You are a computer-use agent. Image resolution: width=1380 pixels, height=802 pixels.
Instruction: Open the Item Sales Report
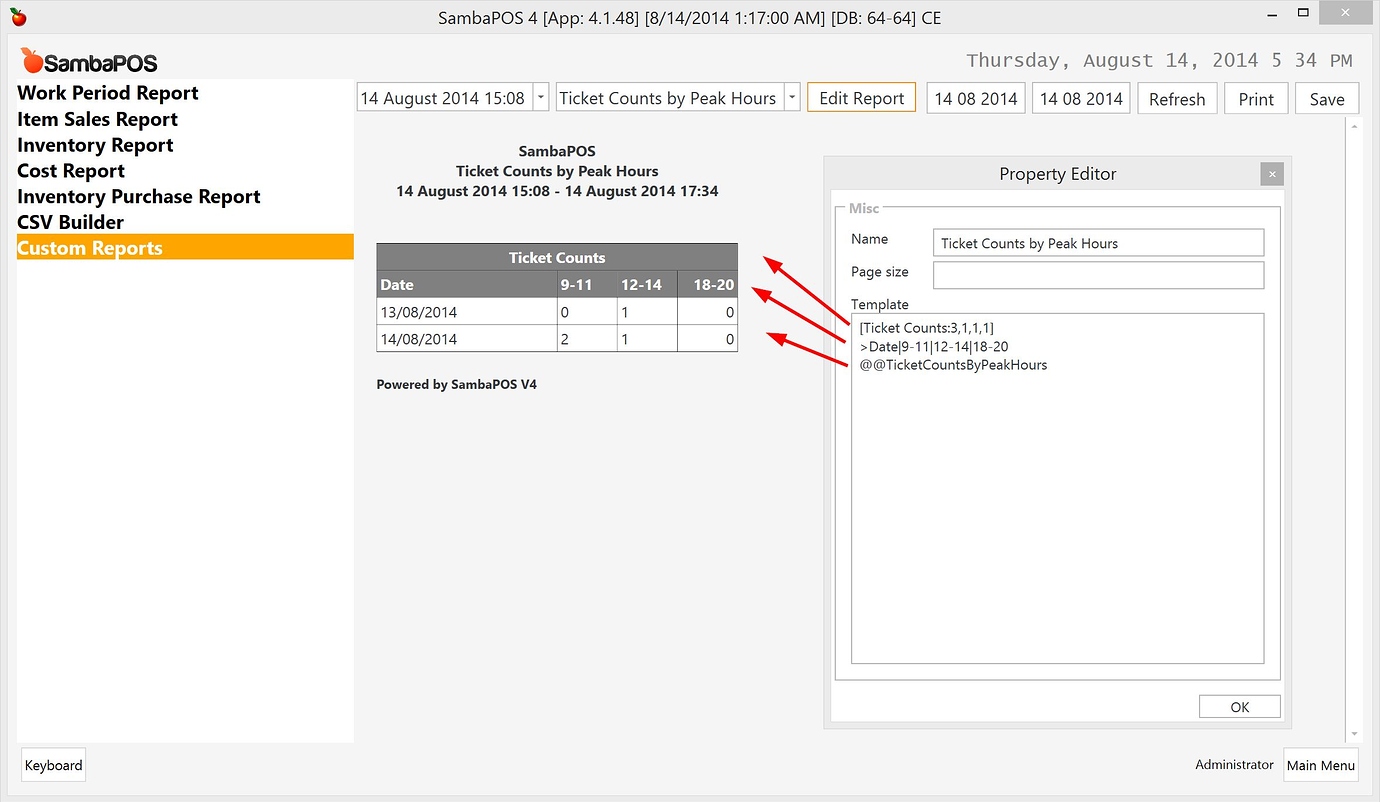coord(97,119)
